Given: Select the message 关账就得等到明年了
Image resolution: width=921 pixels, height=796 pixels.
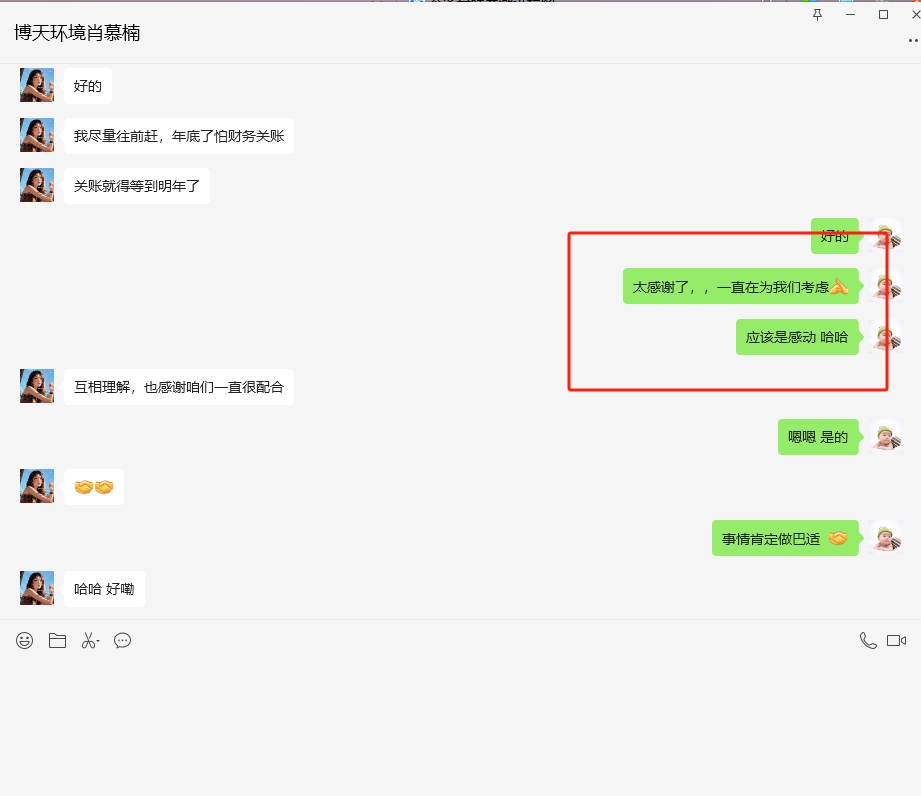Looking at the screenshot, I should pyautogui.click(x=137, y=186).
